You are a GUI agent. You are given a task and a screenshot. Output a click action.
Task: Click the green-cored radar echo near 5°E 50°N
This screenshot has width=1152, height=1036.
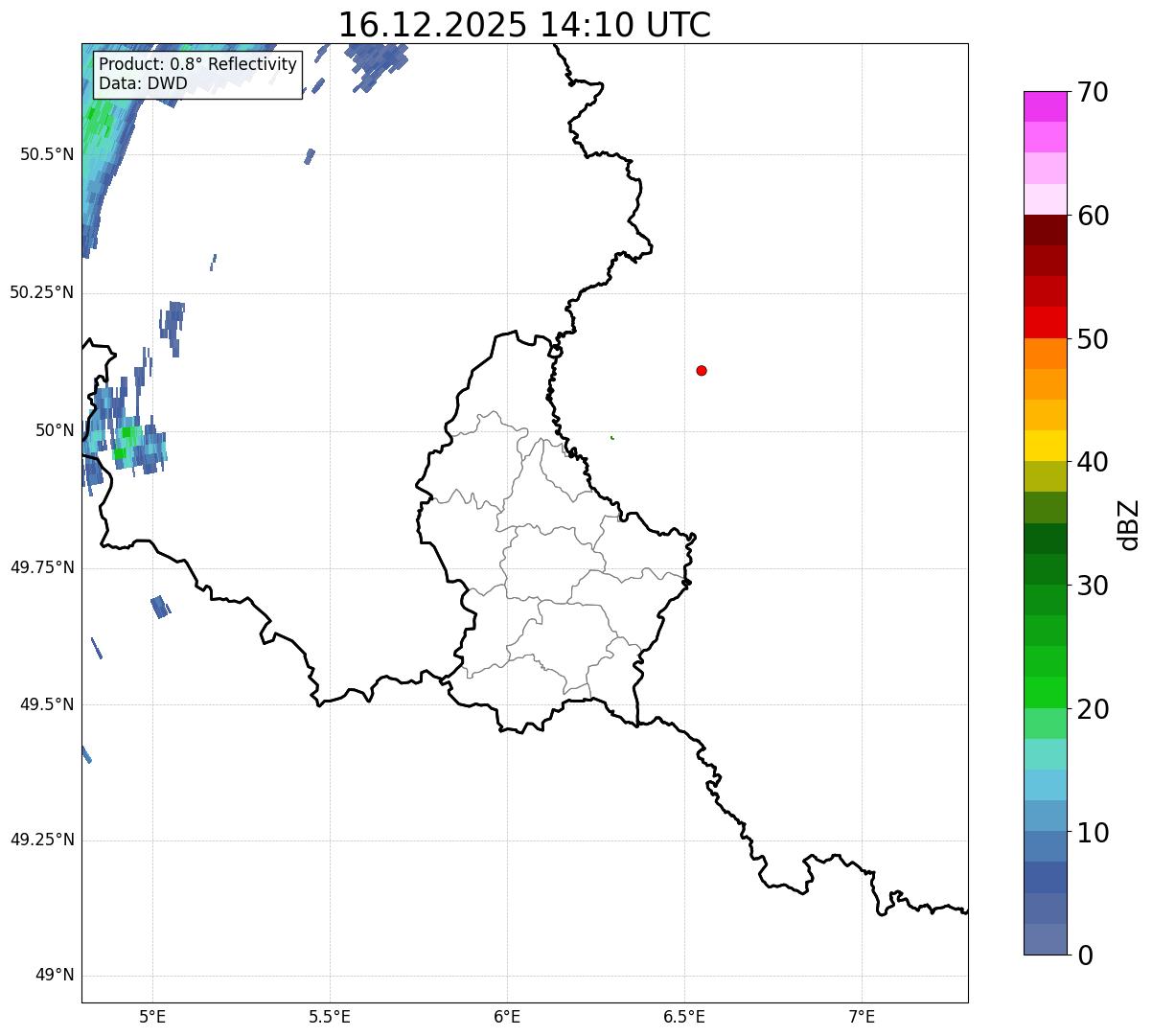pos(127,443)
